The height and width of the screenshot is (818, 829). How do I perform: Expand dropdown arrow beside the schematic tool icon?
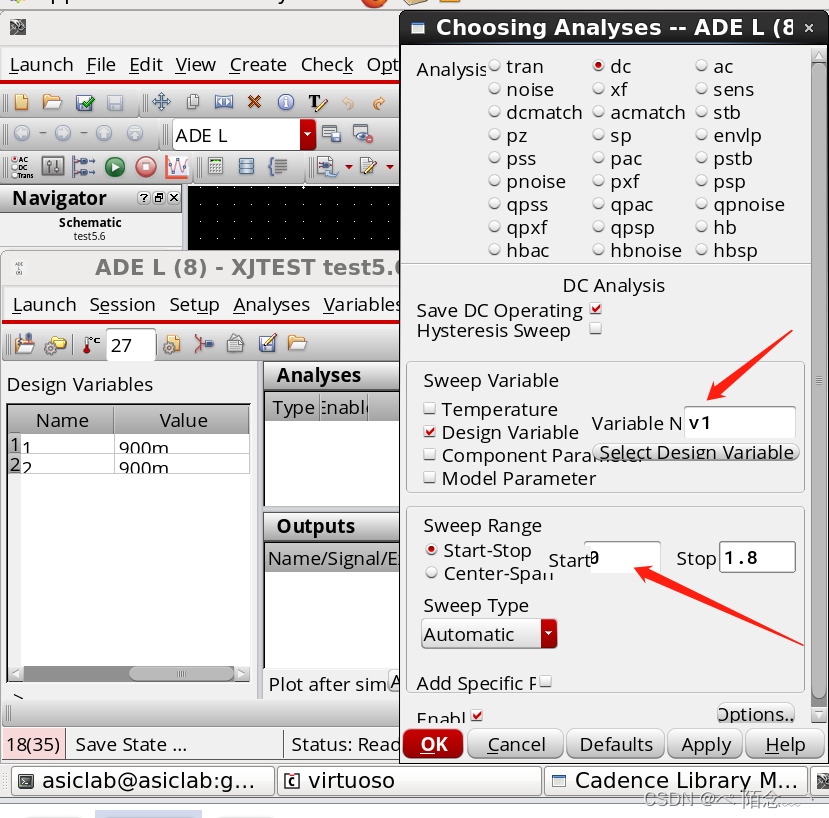[x=348, y=167]
